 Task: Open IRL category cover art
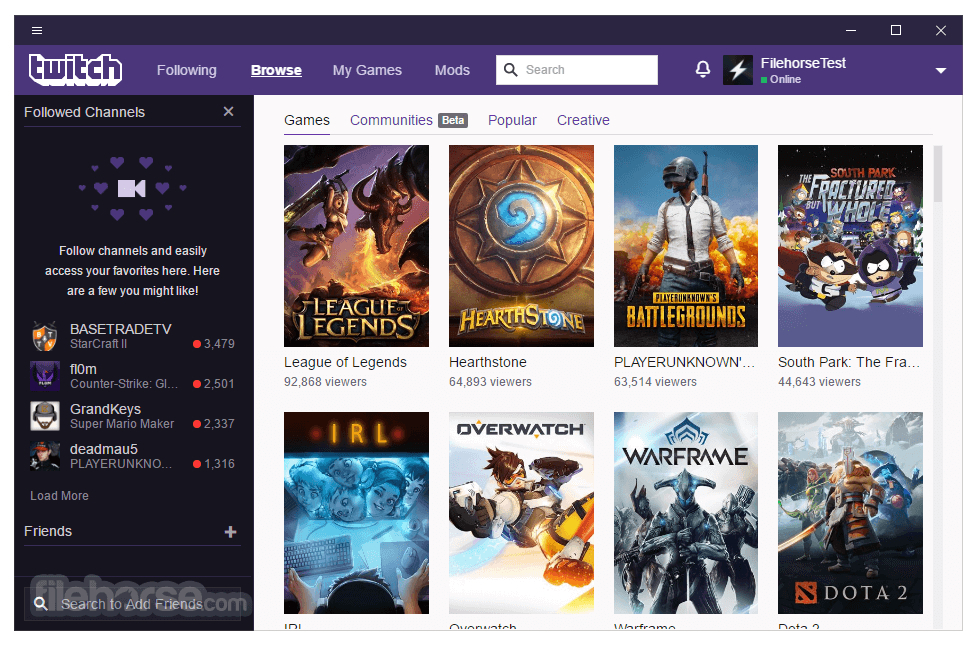pos(357,513)
